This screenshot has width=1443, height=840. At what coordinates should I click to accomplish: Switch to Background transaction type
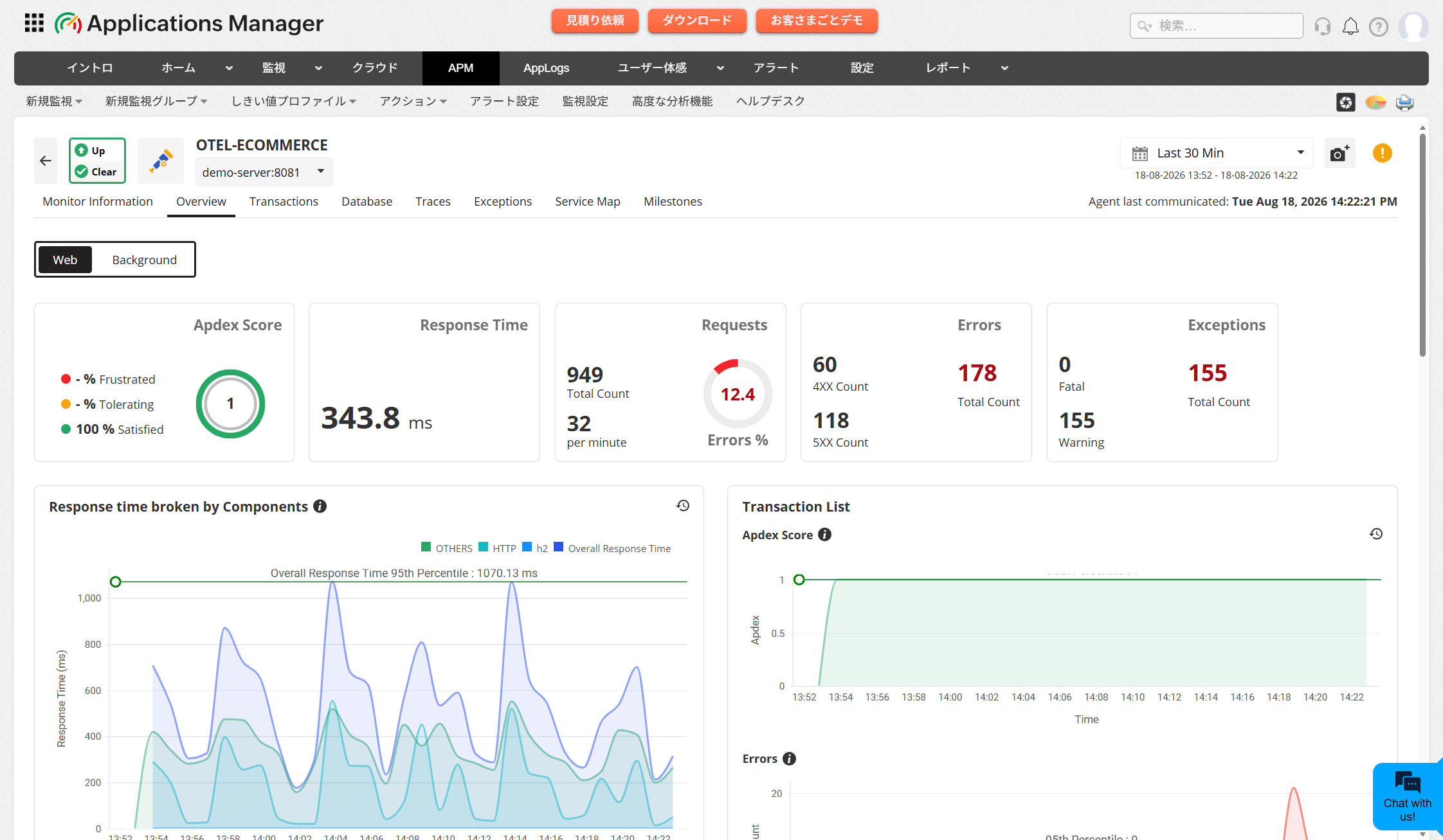click(144, 260)
